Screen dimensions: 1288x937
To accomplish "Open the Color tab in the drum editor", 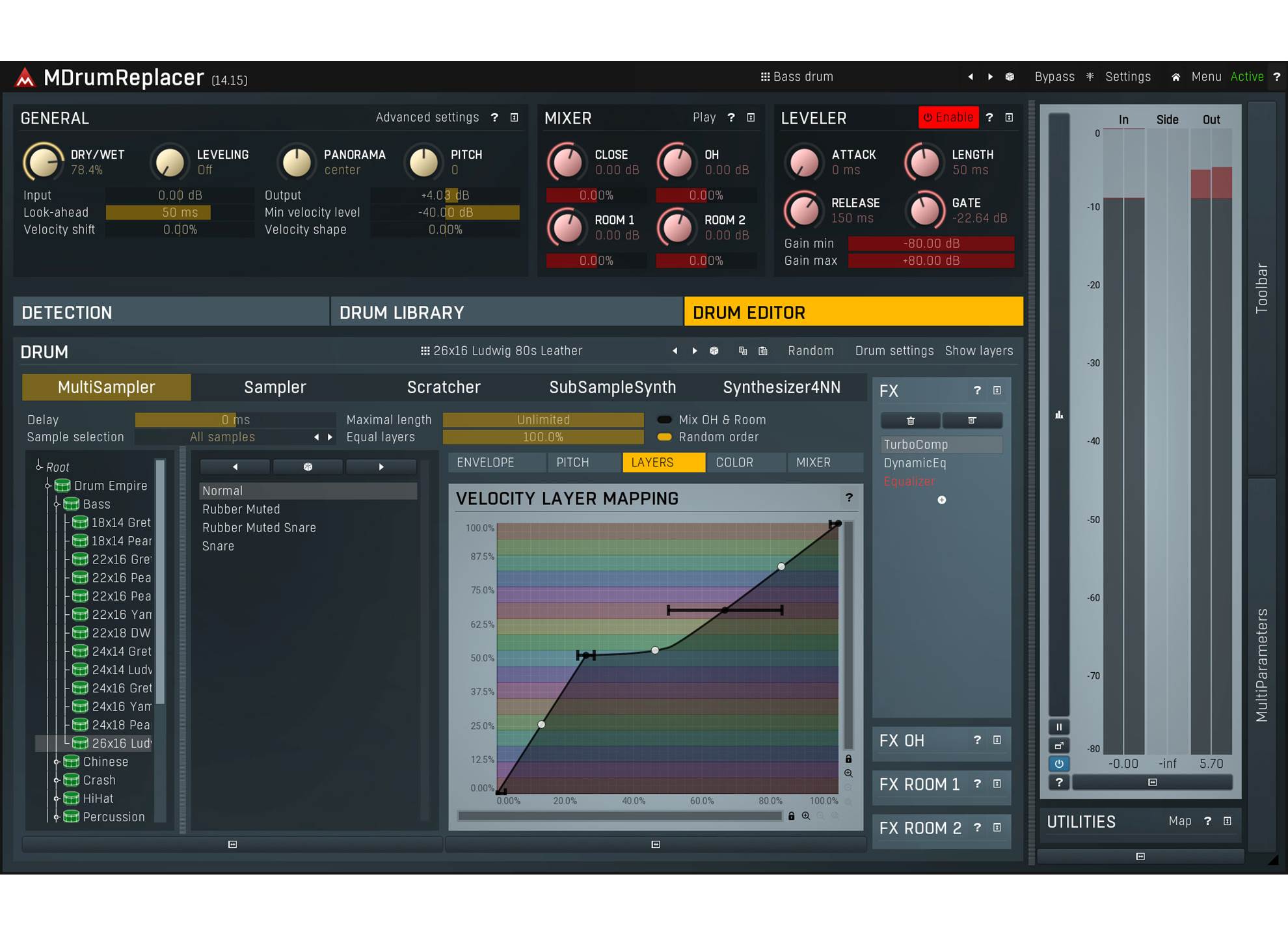I will (x=736, y=462).
